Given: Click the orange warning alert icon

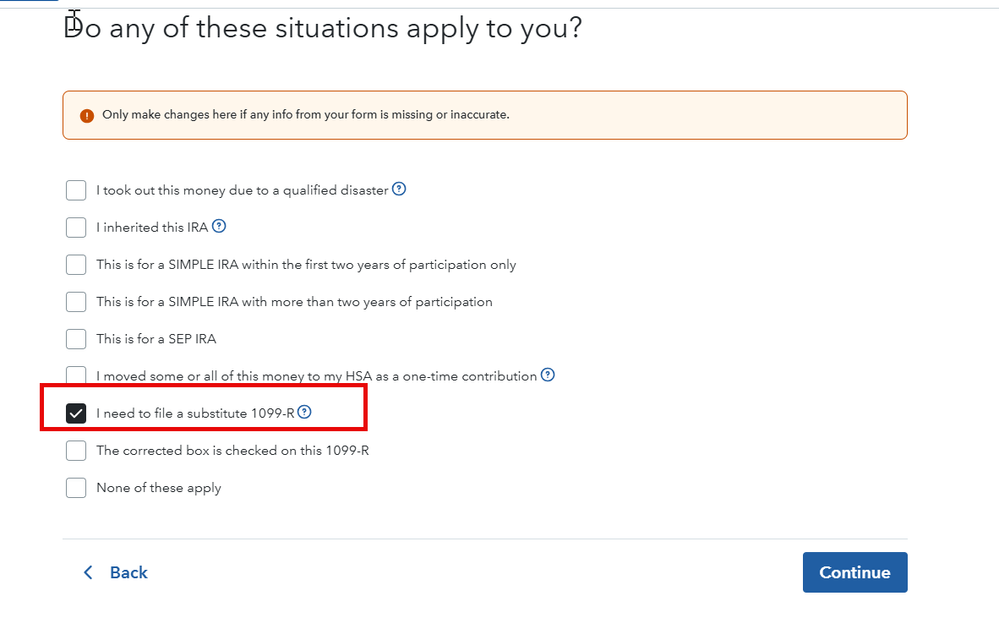Looking at the screenshot, I should point(87,115).
